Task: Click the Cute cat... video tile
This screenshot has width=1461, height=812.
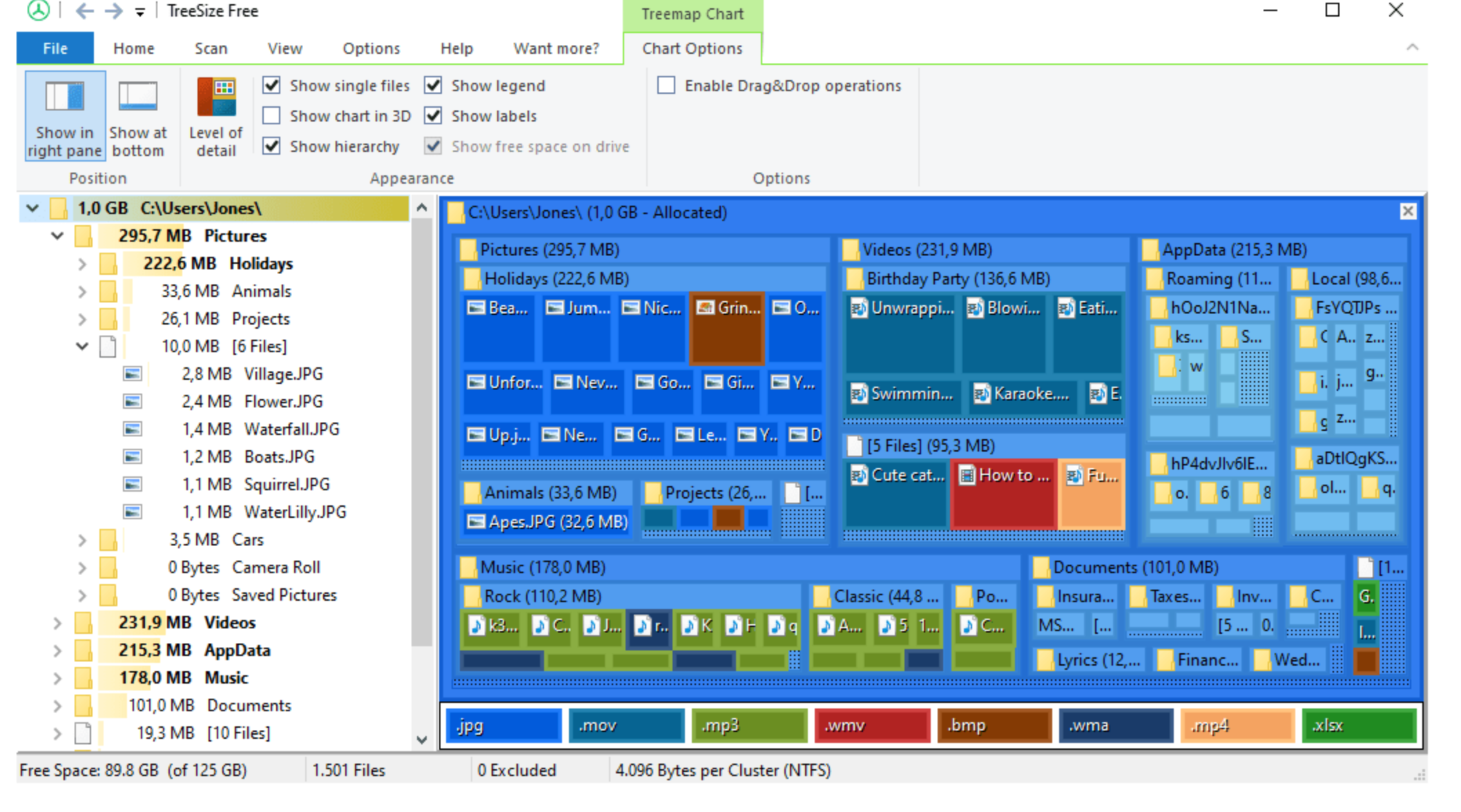Action: tap(896, 495)
